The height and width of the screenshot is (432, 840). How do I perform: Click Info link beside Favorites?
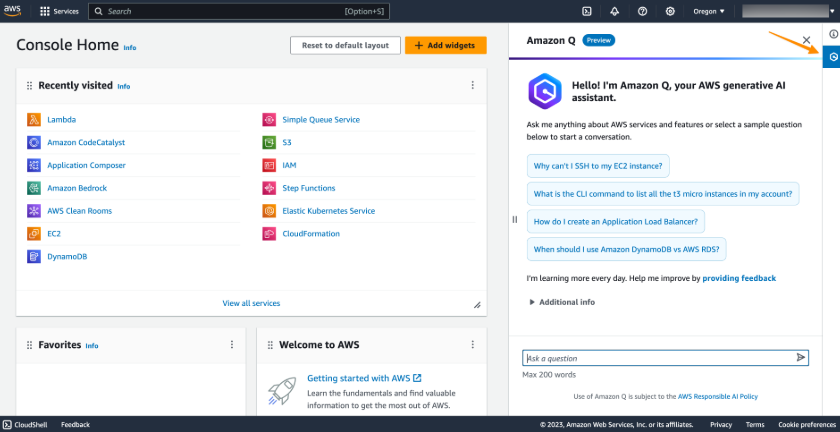tap(92, 346)
